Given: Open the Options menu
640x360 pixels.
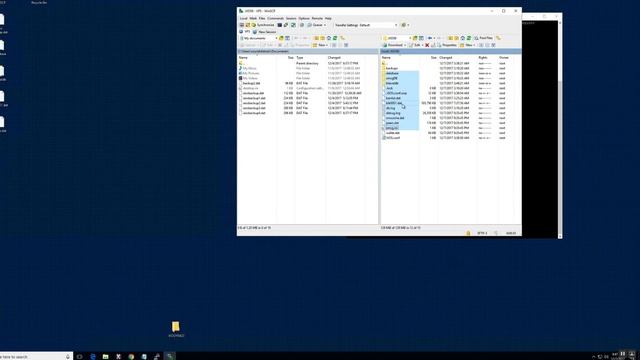Looking at the screenshot, I should click(304, 18).
